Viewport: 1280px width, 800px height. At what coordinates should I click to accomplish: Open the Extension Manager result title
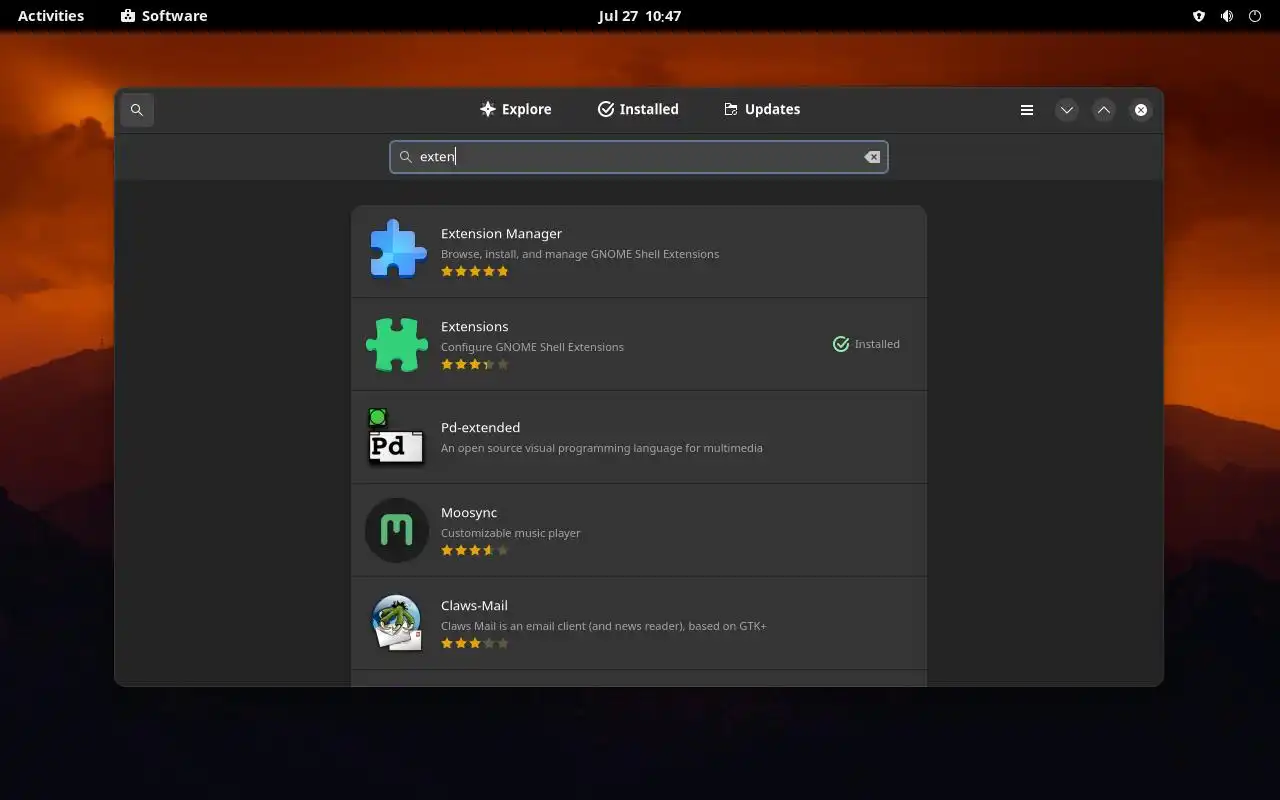click(501, 234)
